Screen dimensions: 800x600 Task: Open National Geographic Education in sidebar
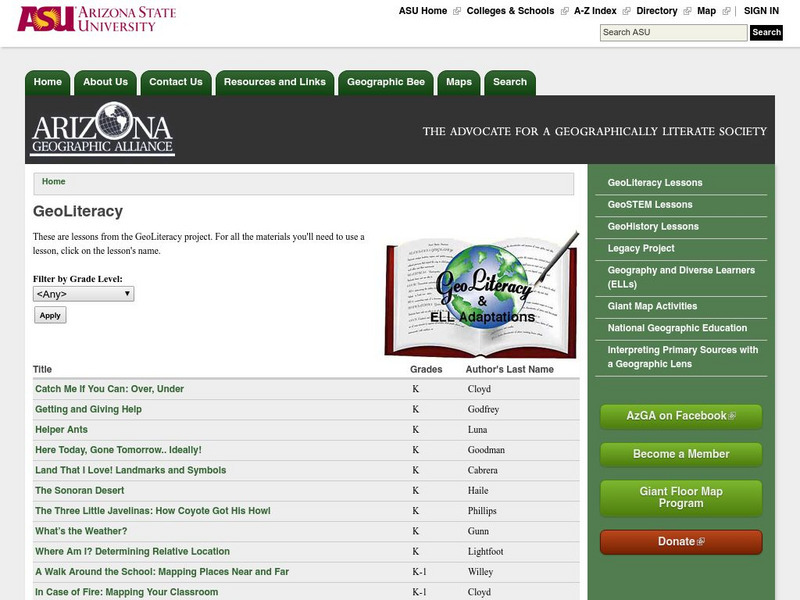(x=677, y=328)
